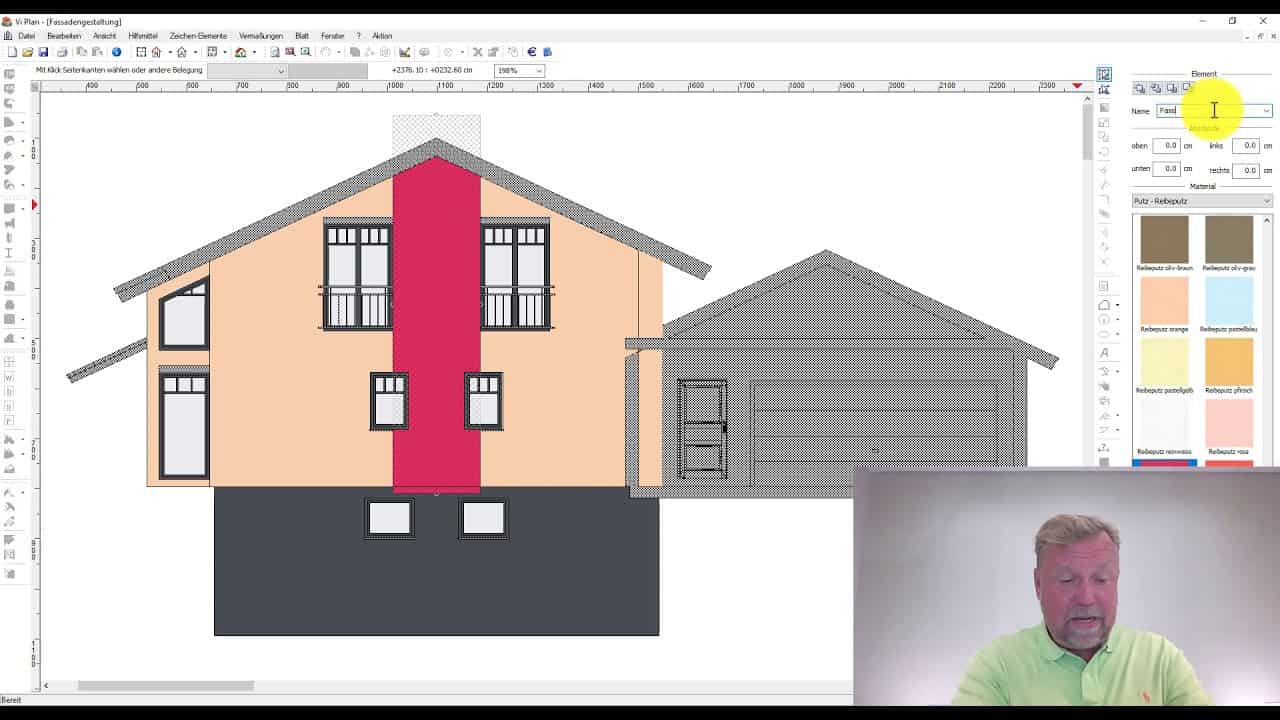Select the Print icon

coord(62,51)
